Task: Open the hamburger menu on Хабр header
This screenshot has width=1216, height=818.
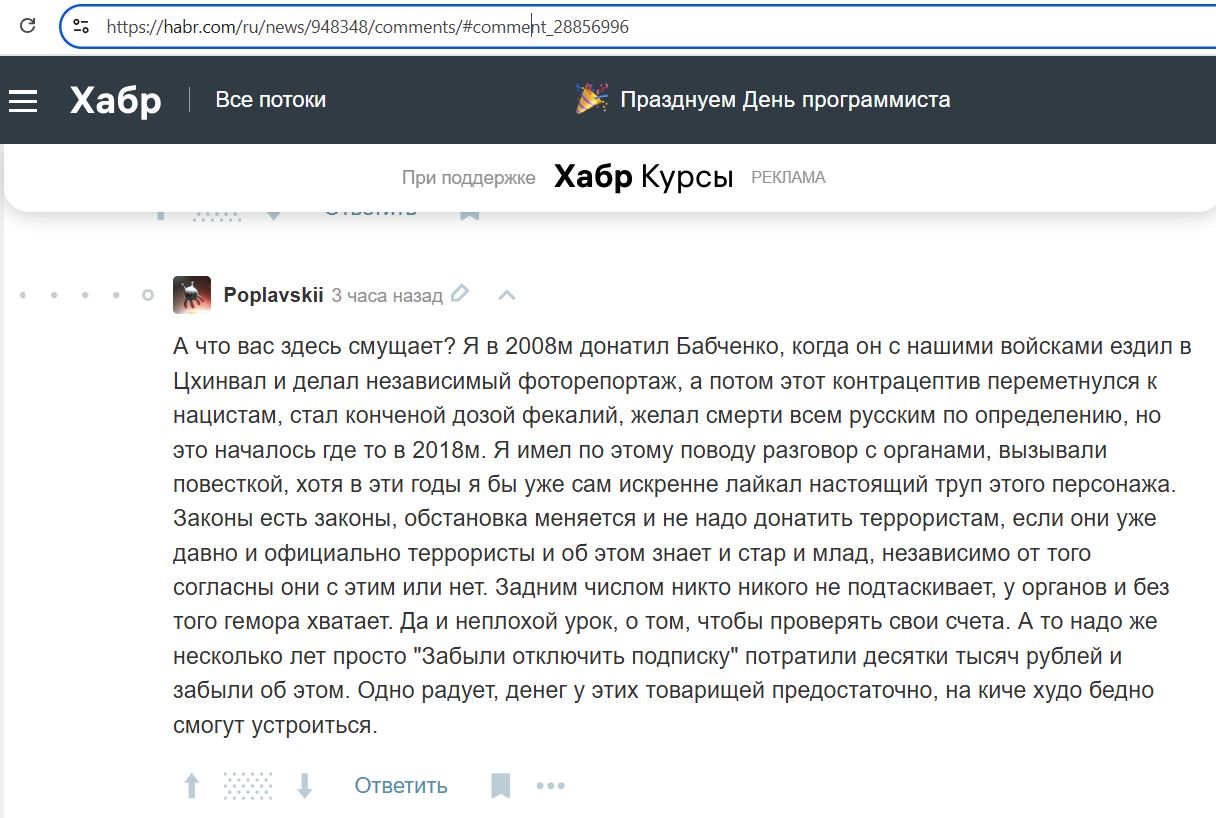Action: [x=23, y=100]
